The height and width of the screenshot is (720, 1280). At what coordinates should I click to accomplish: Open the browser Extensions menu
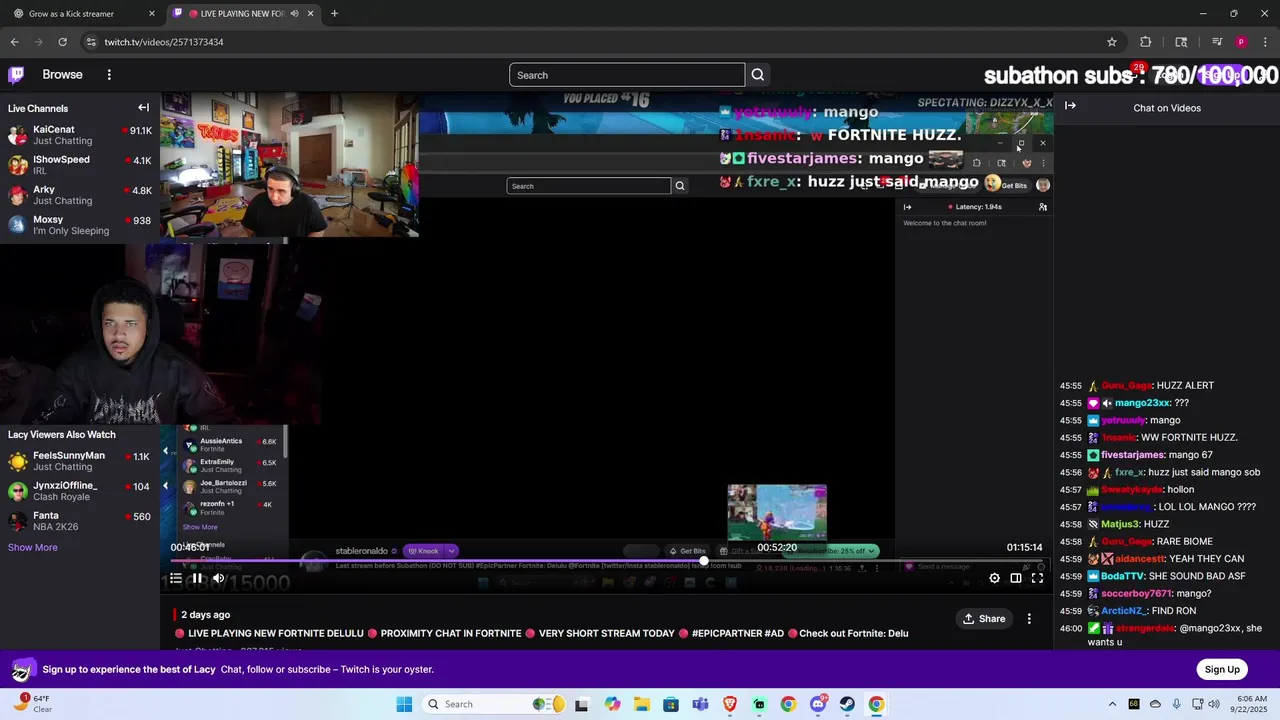pyautogui.click(x=1146, y=42)
